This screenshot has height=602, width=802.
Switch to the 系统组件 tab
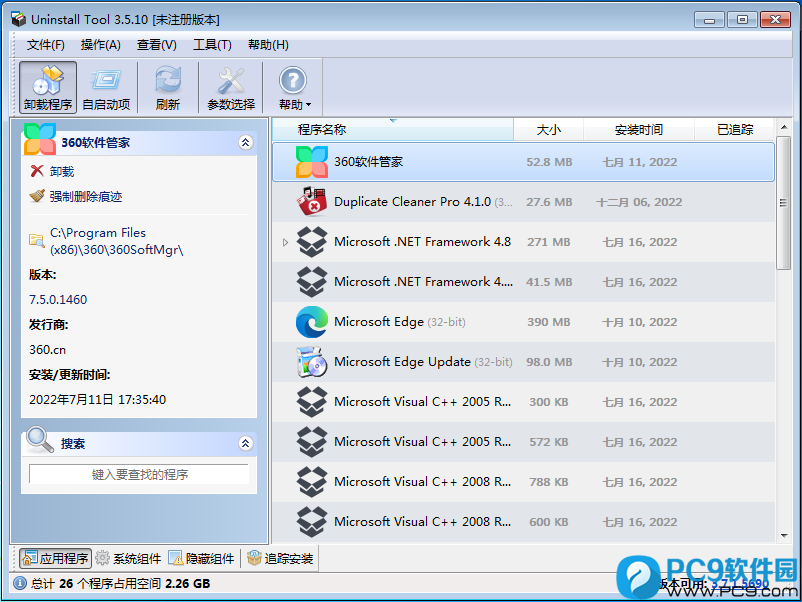click(x=128, y=558)
